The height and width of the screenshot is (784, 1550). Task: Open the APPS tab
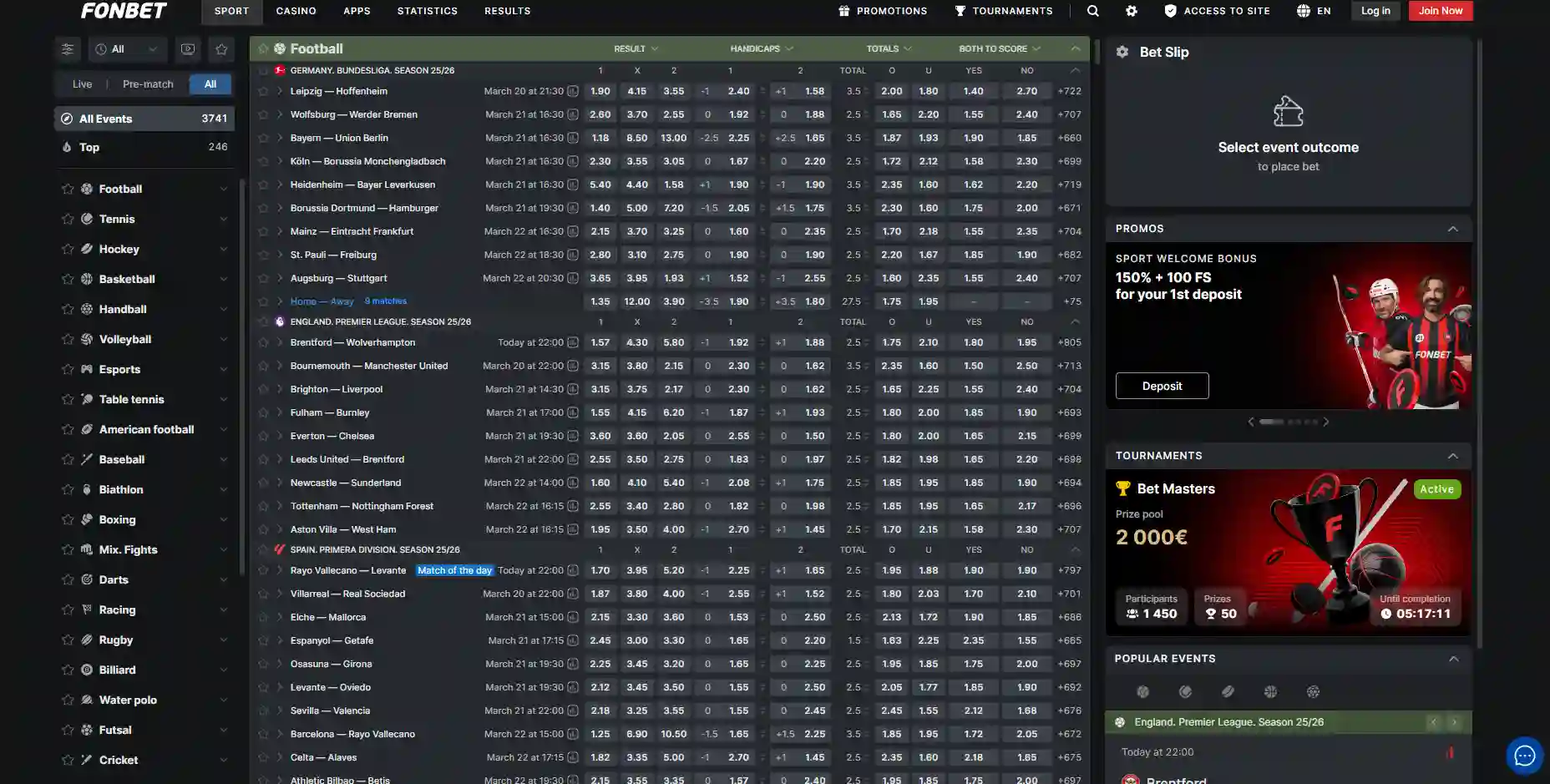pyautogui.click(x=357, y=11)
